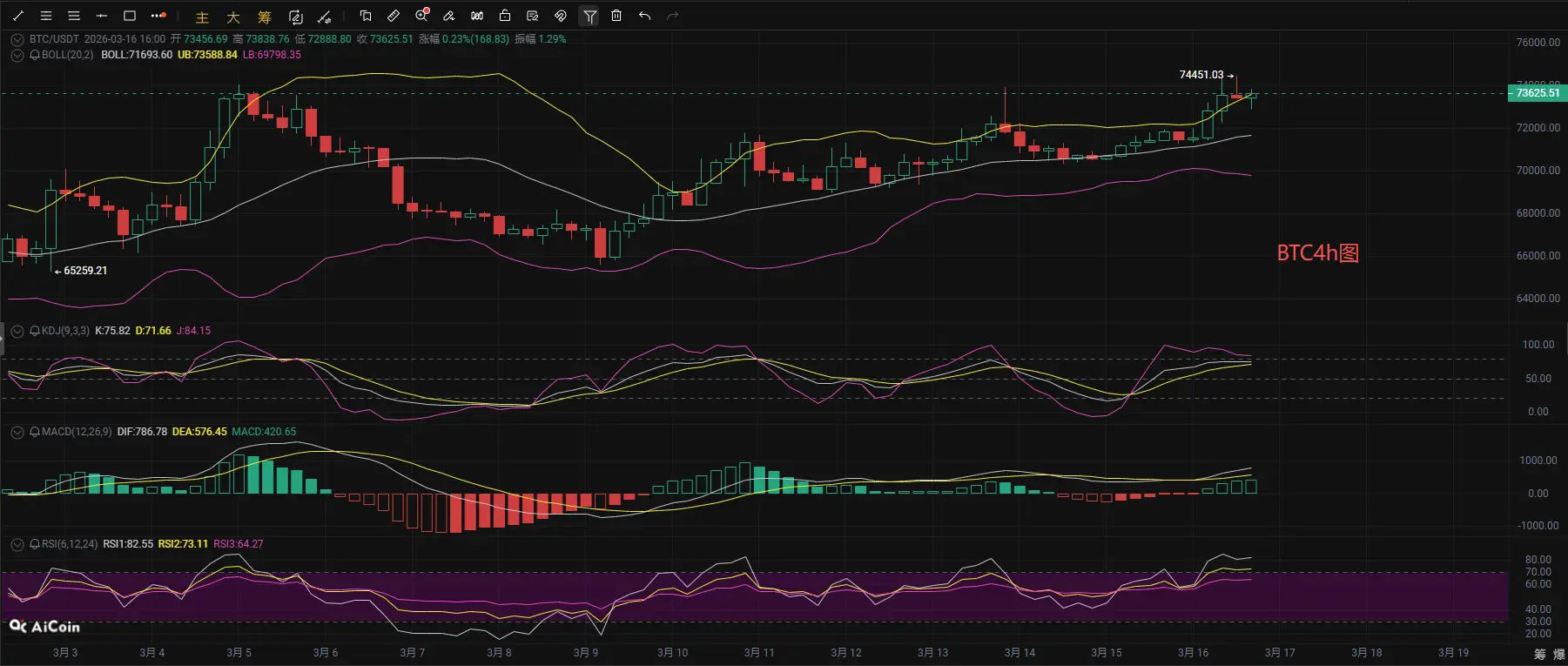Collapse the BTC/USDT main chart row
Viewport: 1568px width, 666px height.
(17, 39)
